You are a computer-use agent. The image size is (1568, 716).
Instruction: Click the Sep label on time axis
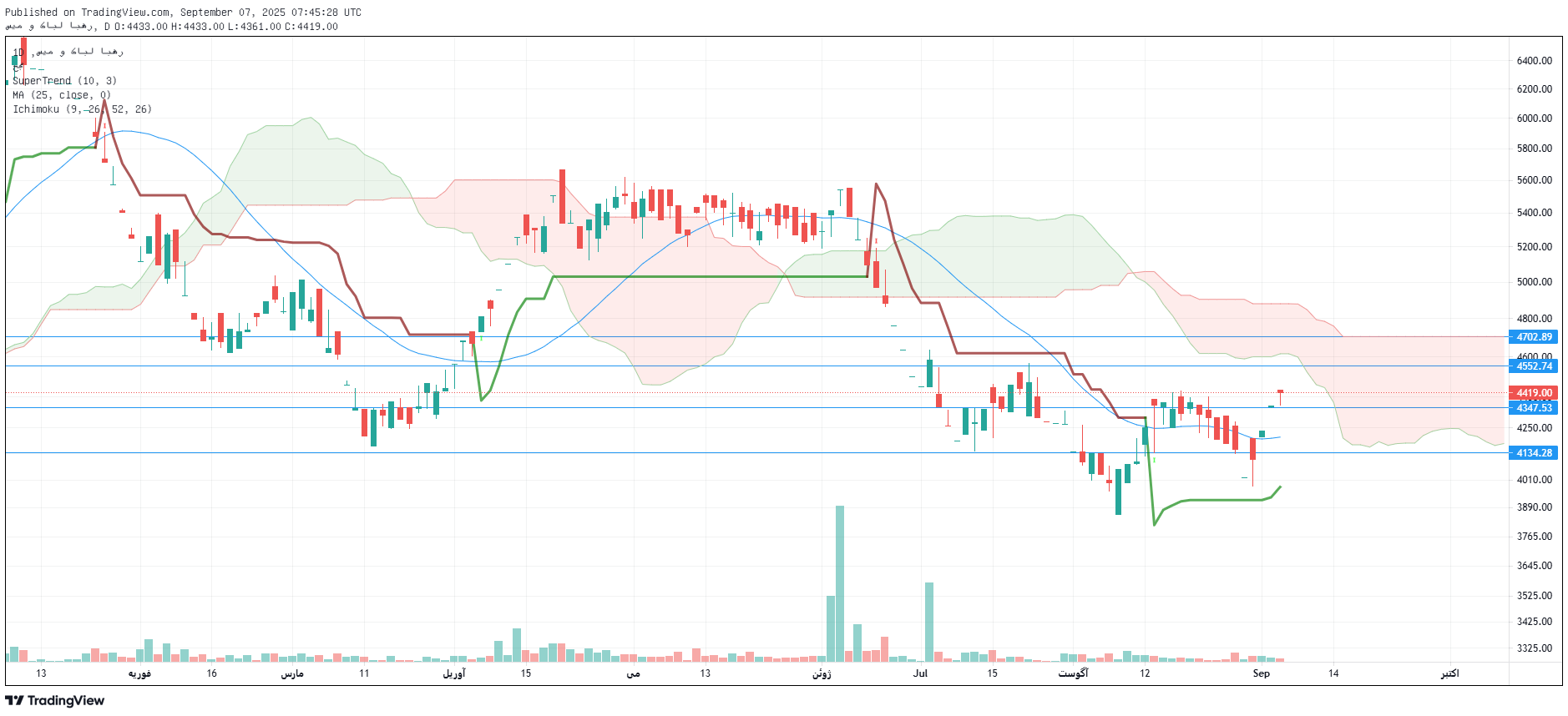(x=1261, y=673)
